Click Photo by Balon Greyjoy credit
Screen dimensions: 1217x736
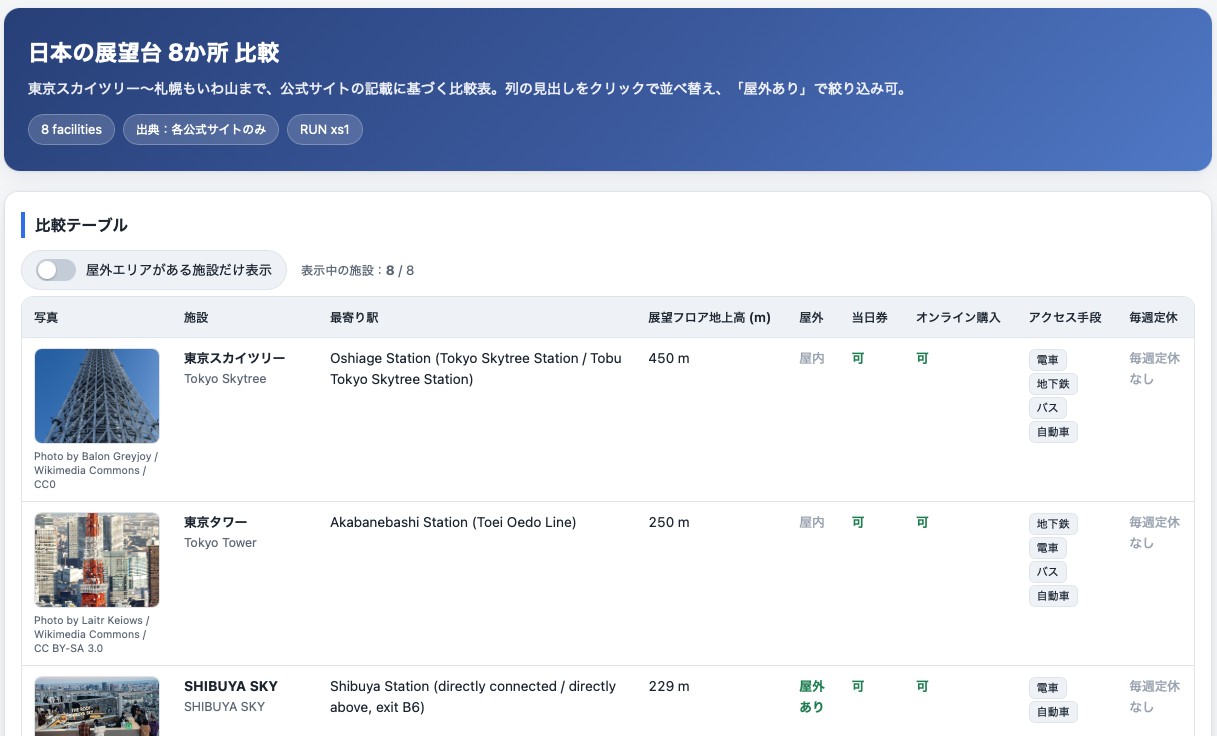click(x=96, y=470)
